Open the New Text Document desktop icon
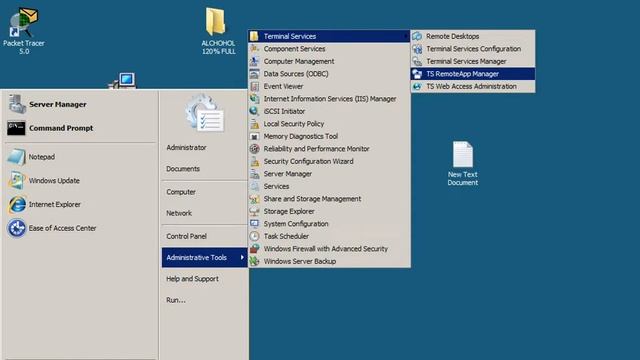 [x=462, y=163]
